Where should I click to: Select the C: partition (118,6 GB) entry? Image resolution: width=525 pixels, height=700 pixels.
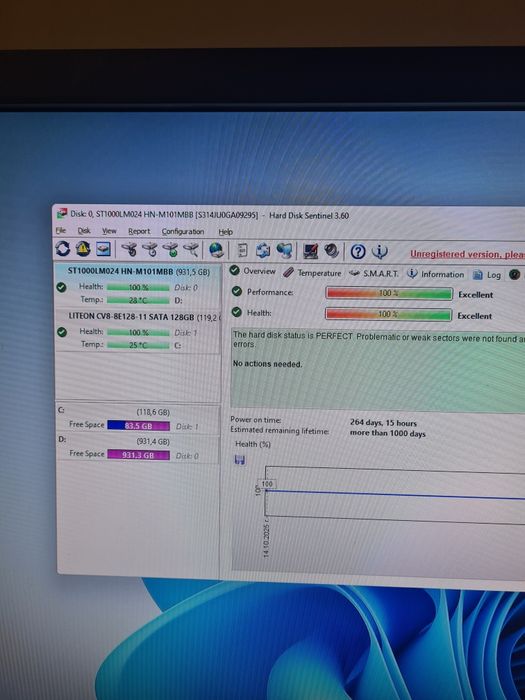(x=138, y=419)
